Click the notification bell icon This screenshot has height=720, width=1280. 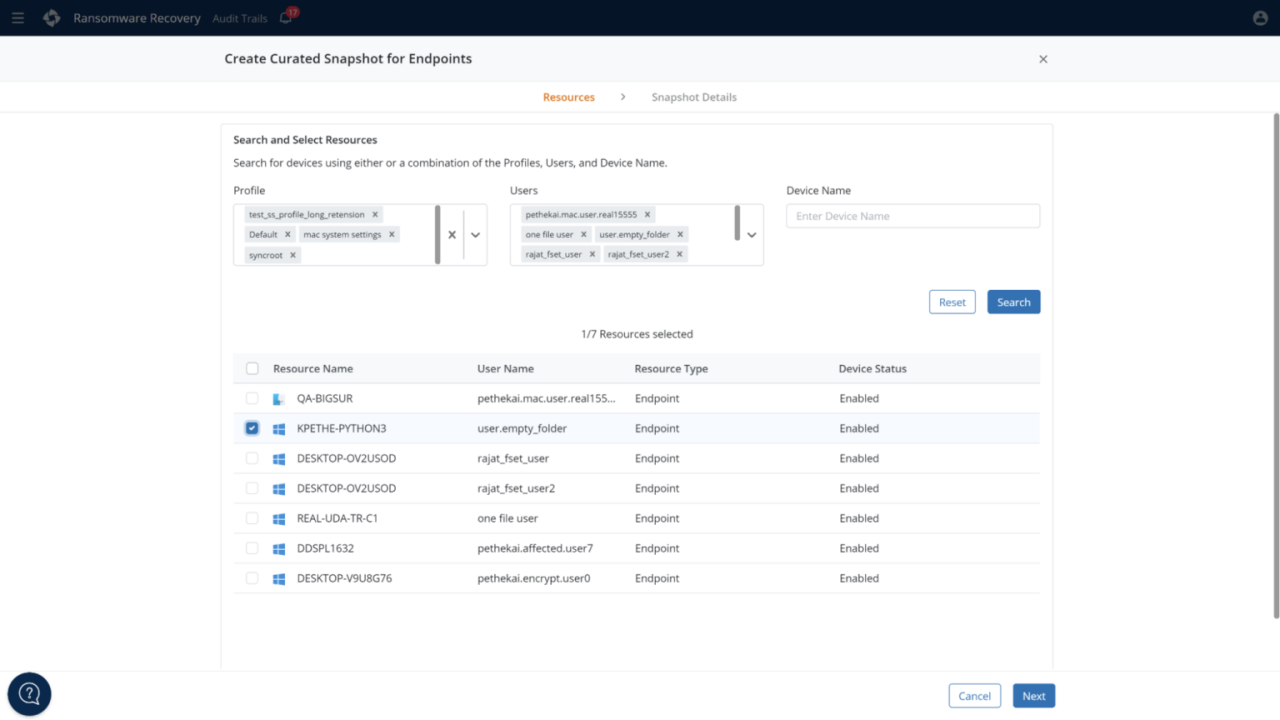click(287, 18)
